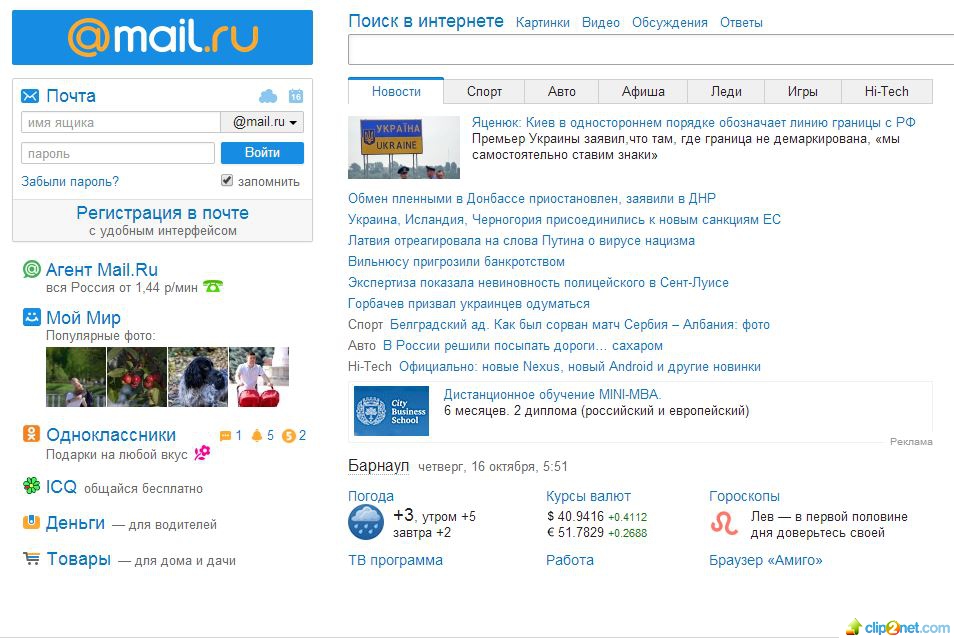The image size is (954, 638).
Task: Open Вильнюсу пригрозили банкротством link
Action: pyautogui.click(x=456, y=262)
